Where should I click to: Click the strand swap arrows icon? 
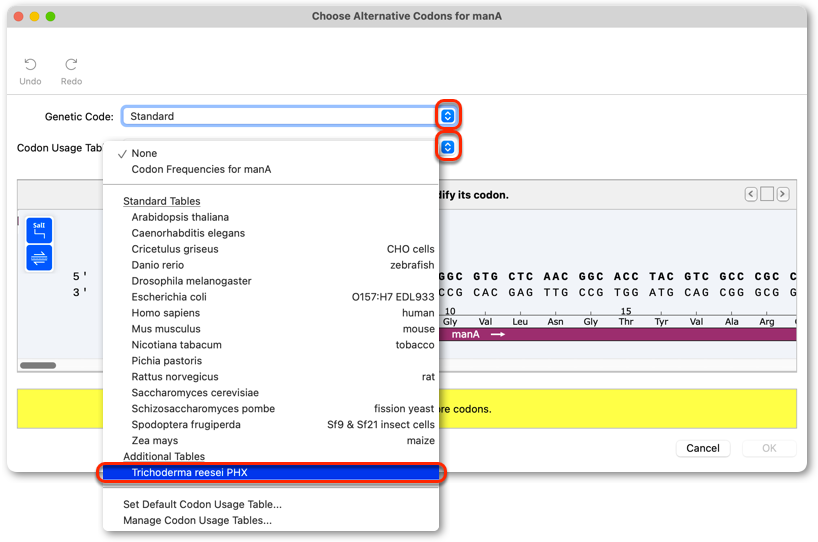click(x=39, y=258)
